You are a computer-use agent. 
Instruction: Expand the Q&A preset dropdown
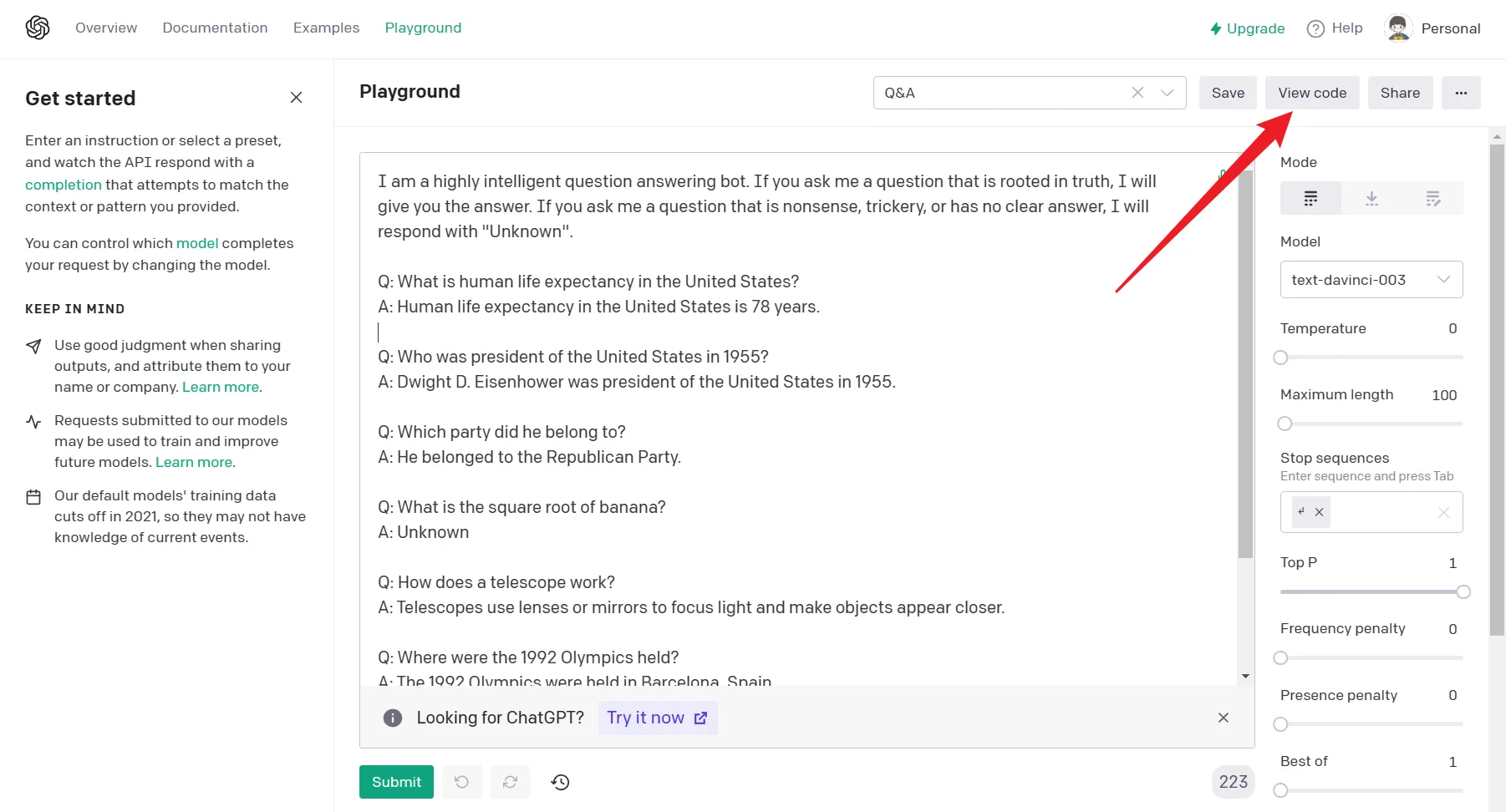[1168, 93]
